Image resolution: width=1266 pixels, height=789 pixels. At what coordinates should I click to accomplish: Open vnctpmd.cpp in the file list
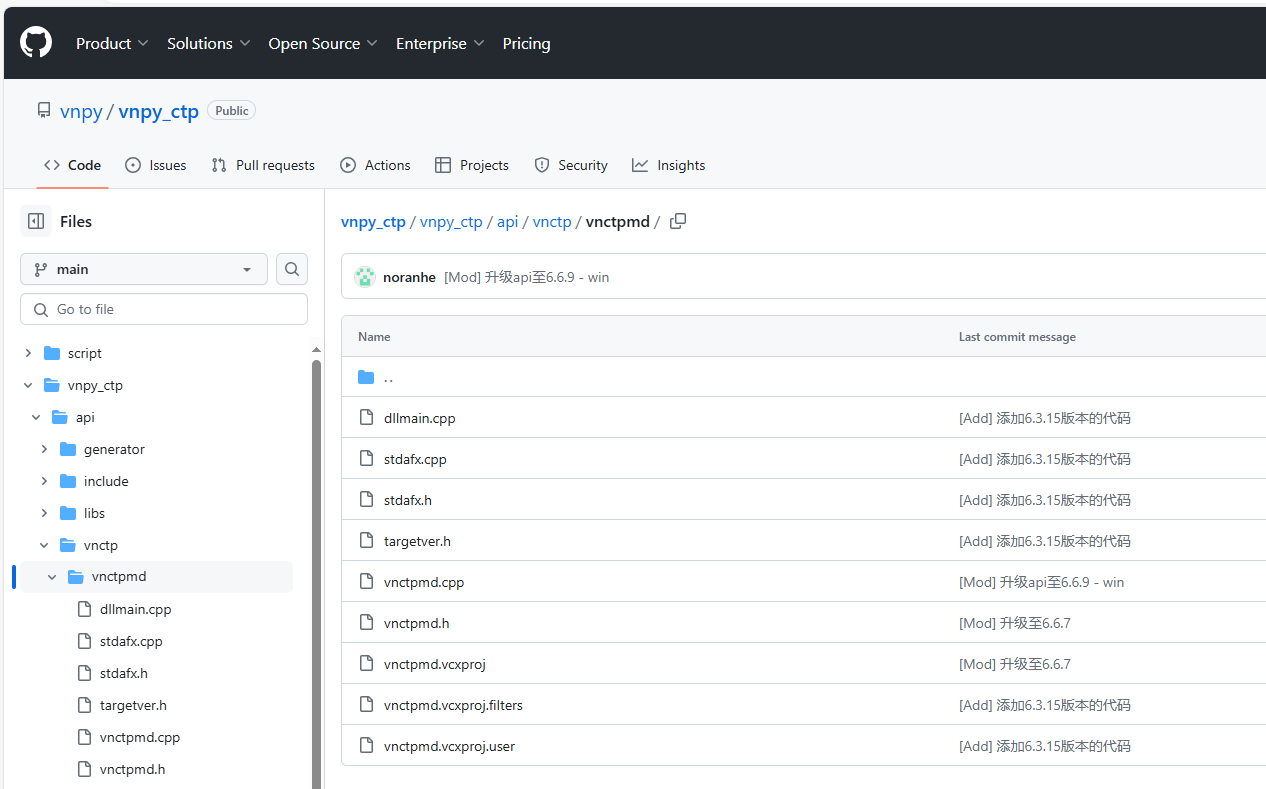point(424,582)
